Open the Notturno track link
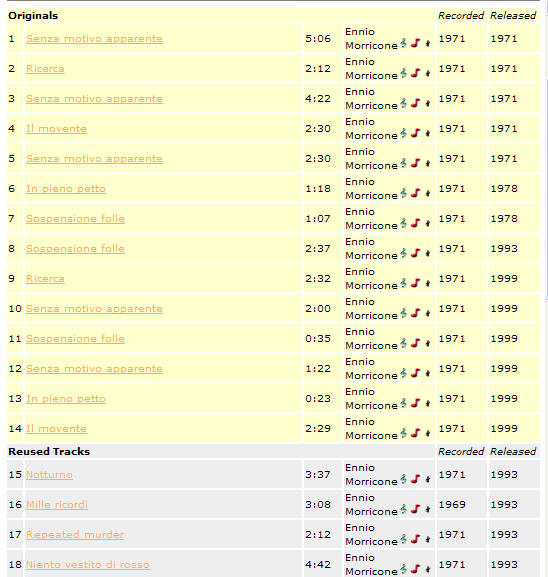The width and height of the screenshot is (548, 577). [49, 475]
